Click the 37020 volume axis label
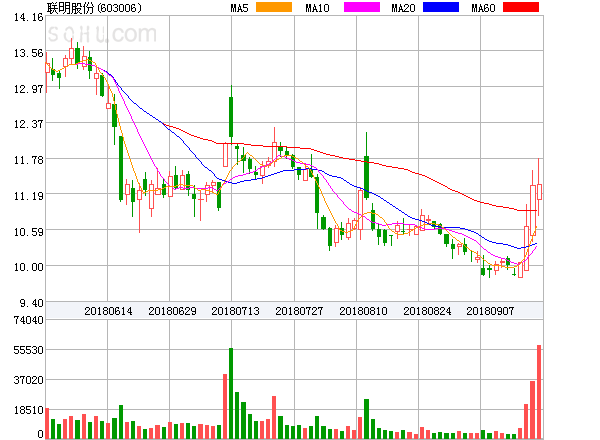600x440 pixels. (29, 380)
